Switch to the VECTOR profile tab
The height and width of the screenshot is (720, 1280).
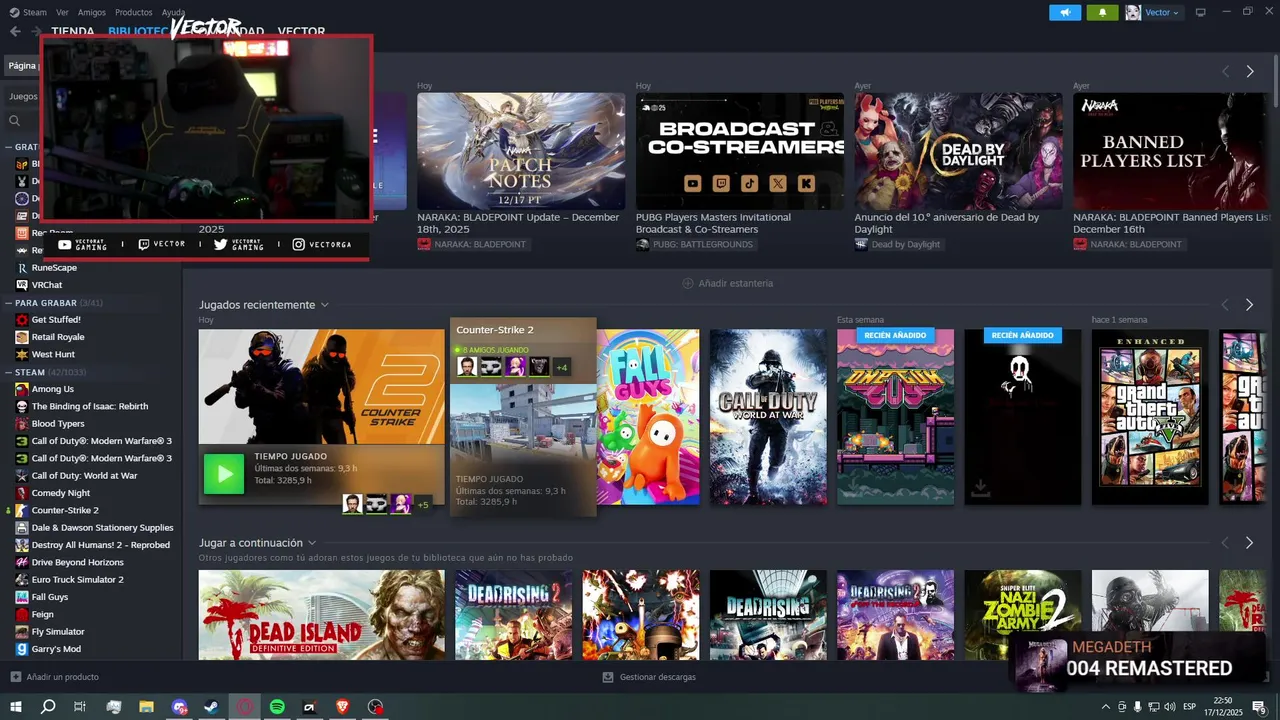[301, 32]
